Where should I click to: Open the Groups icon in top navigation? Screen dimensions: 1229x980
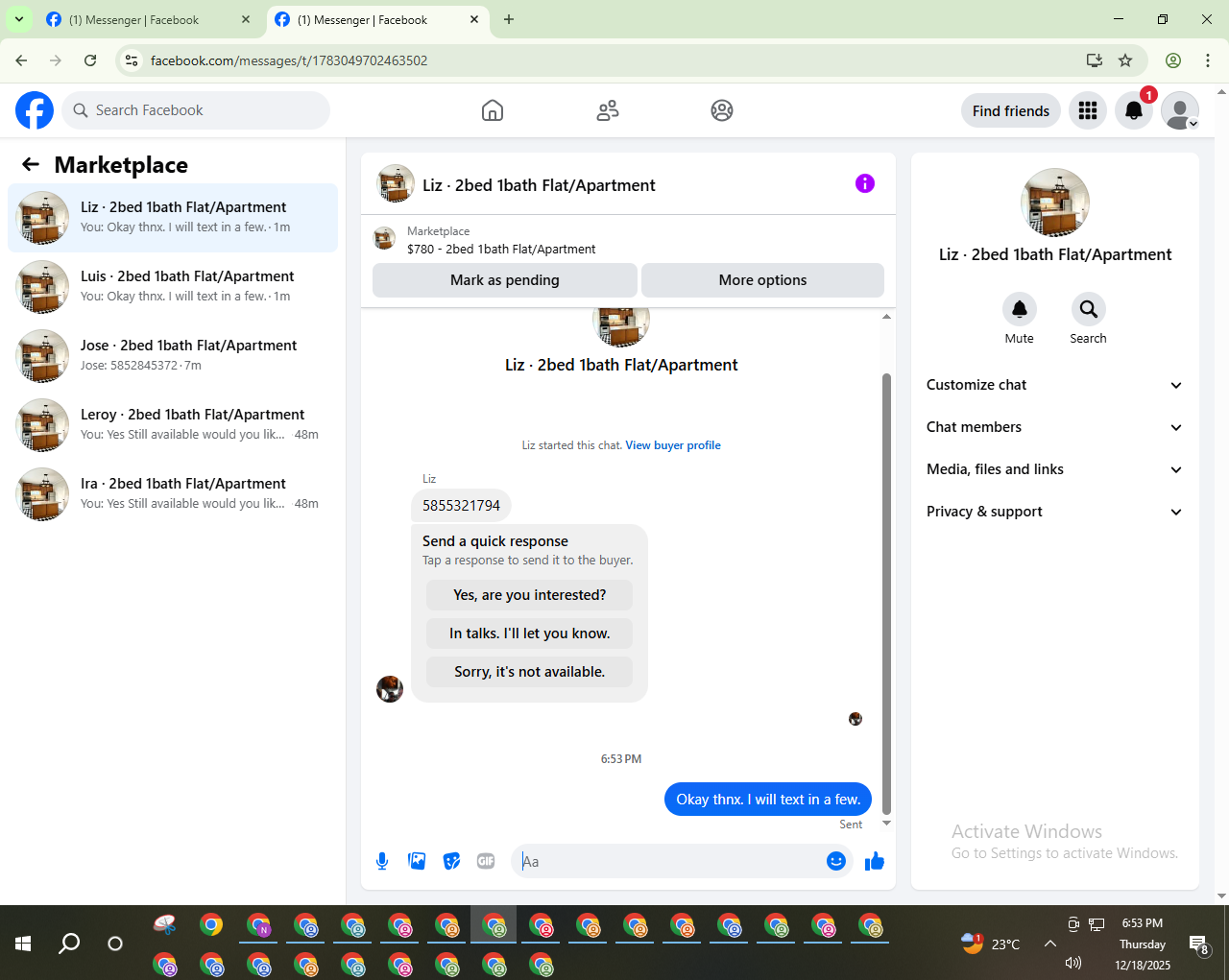pos(722,110)
